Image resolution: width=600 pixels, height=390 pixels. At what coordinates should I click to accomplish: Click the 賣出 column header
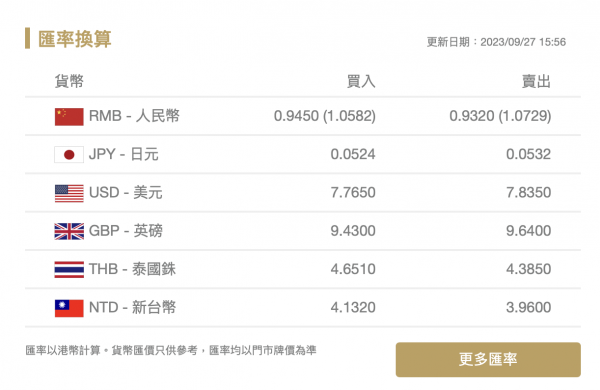[536, 81]
